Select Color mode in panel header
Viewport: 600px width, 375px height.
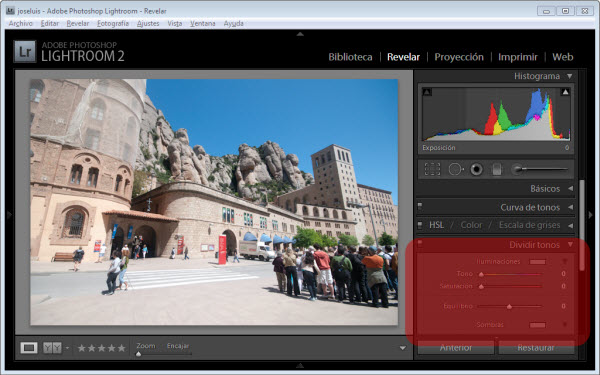pos(471,225)
